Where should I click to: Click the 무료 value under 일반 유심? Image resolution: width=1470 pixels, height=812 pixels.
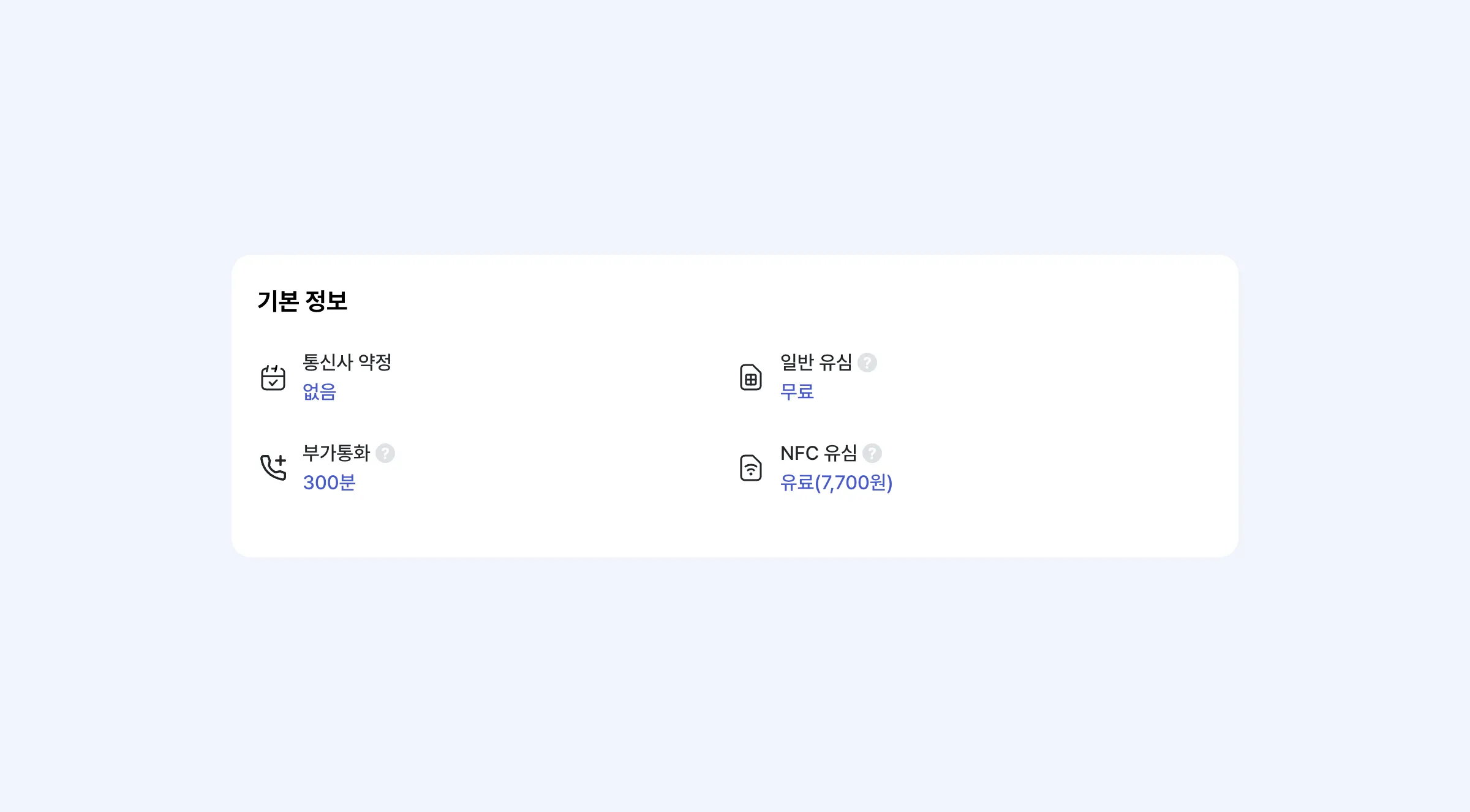pos(797,391)
